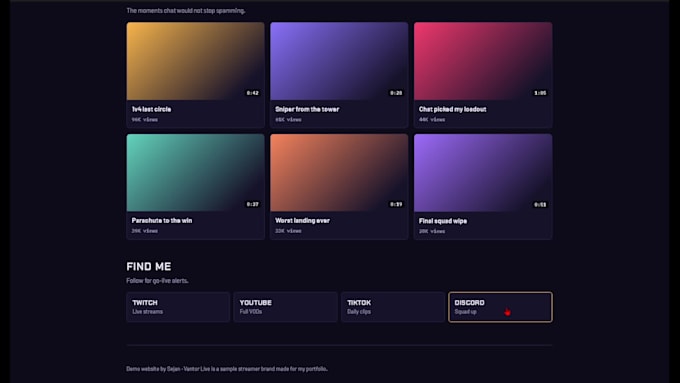Click the 1:05 duration badge
Viewport: 680px width, 383px height.
coord(540,93)
